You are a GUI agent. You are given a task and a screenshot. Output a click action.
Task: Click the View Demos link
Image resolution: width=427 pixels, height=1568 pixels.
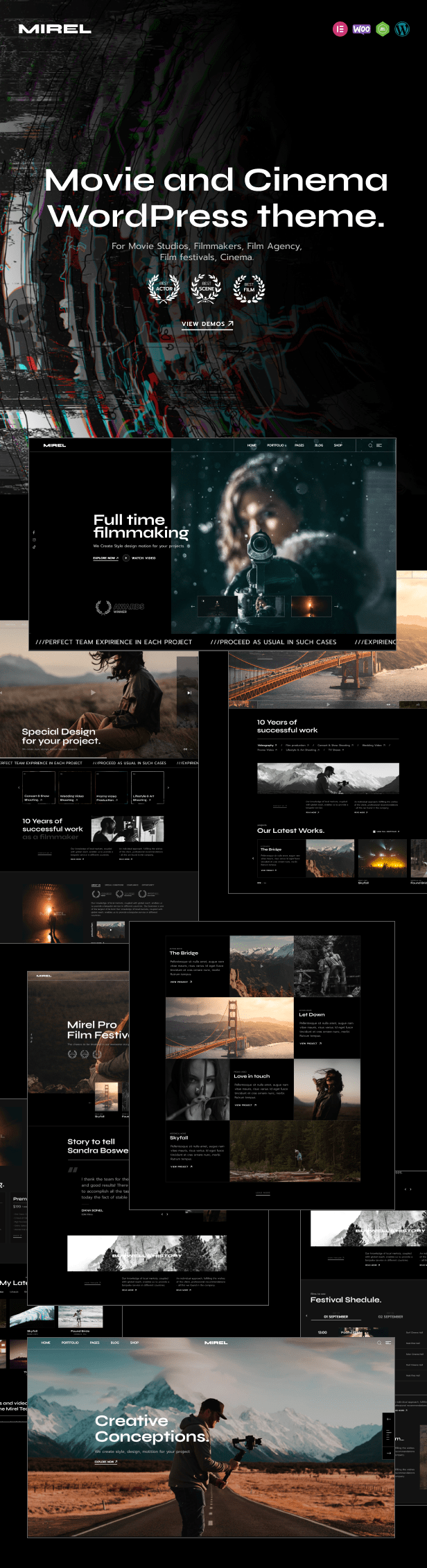(207, 324)
